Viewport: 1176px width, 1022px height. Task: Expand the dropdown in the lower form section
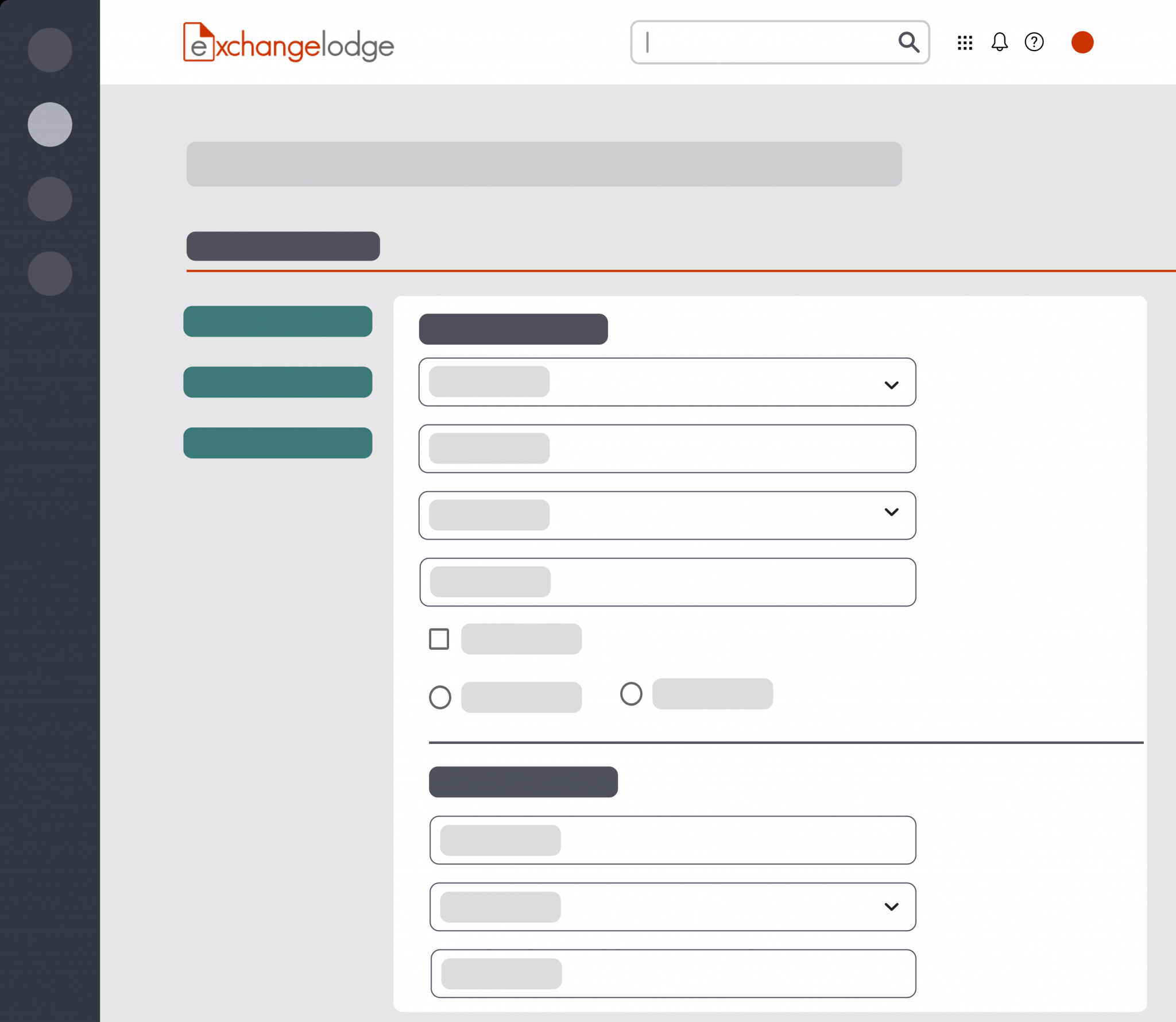tap(892, 907)
